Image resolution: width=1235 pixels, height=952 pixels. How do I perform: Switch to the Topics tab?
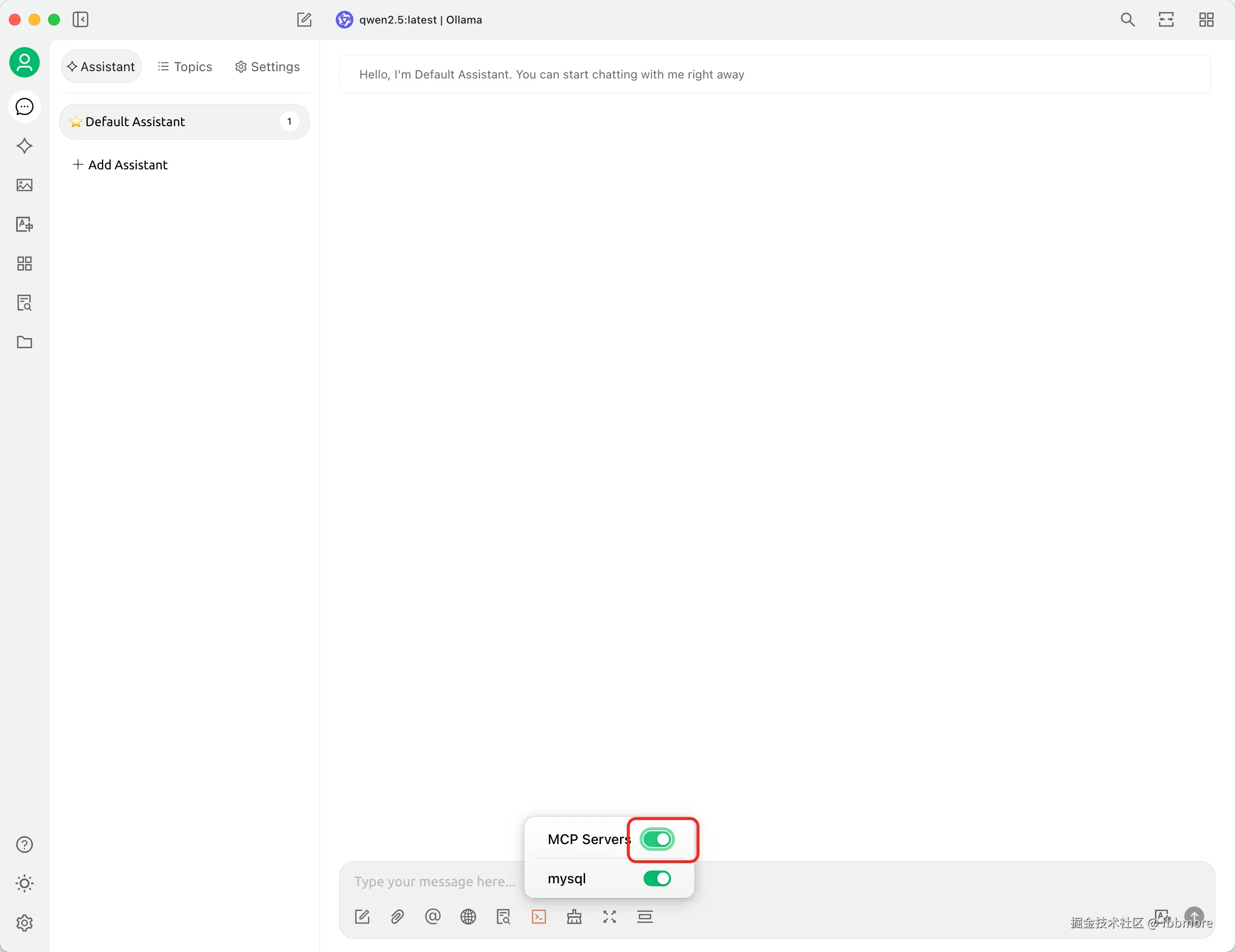[185, 67]
